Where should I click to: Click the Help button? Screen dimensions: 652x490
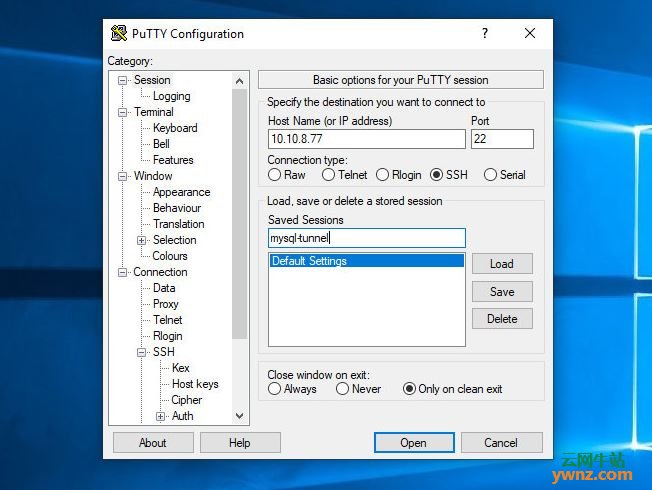[x=240, y=443]
